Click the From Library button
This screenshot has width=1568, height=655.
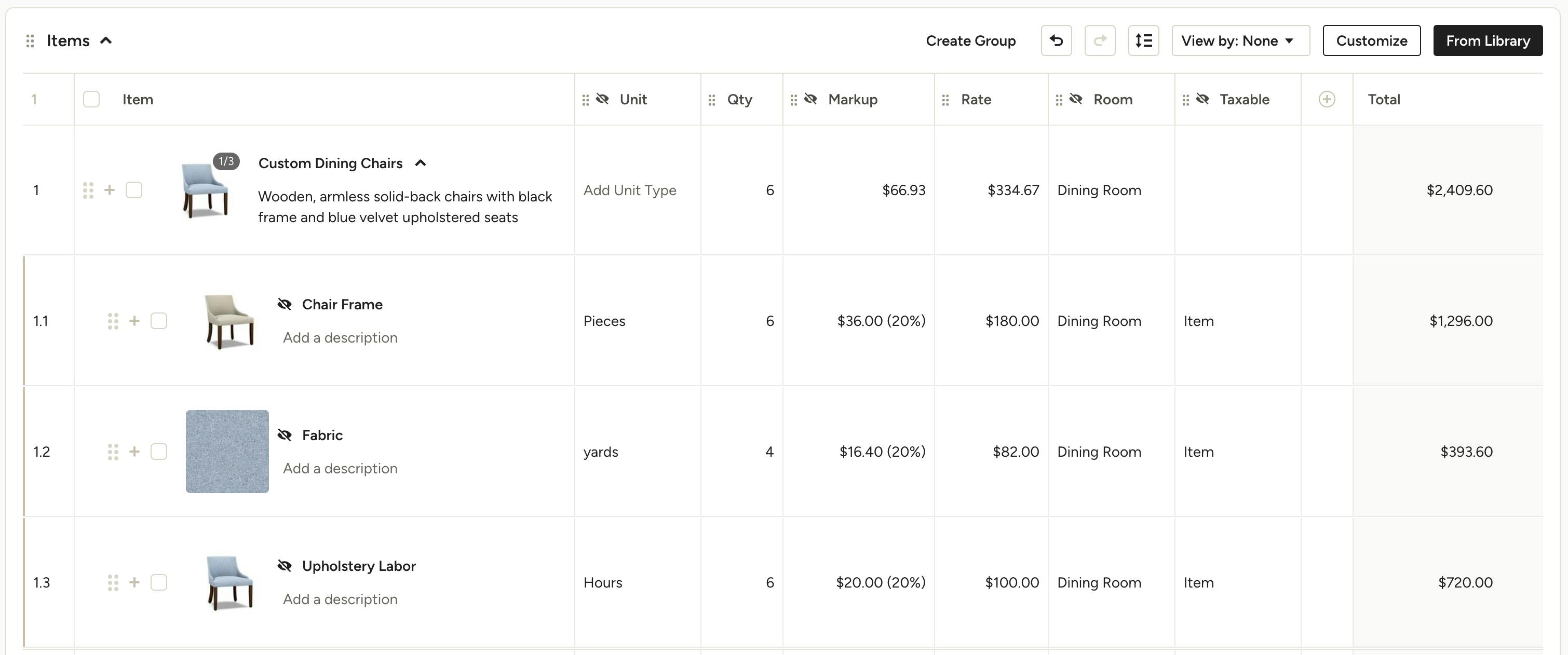(1488, 40)
